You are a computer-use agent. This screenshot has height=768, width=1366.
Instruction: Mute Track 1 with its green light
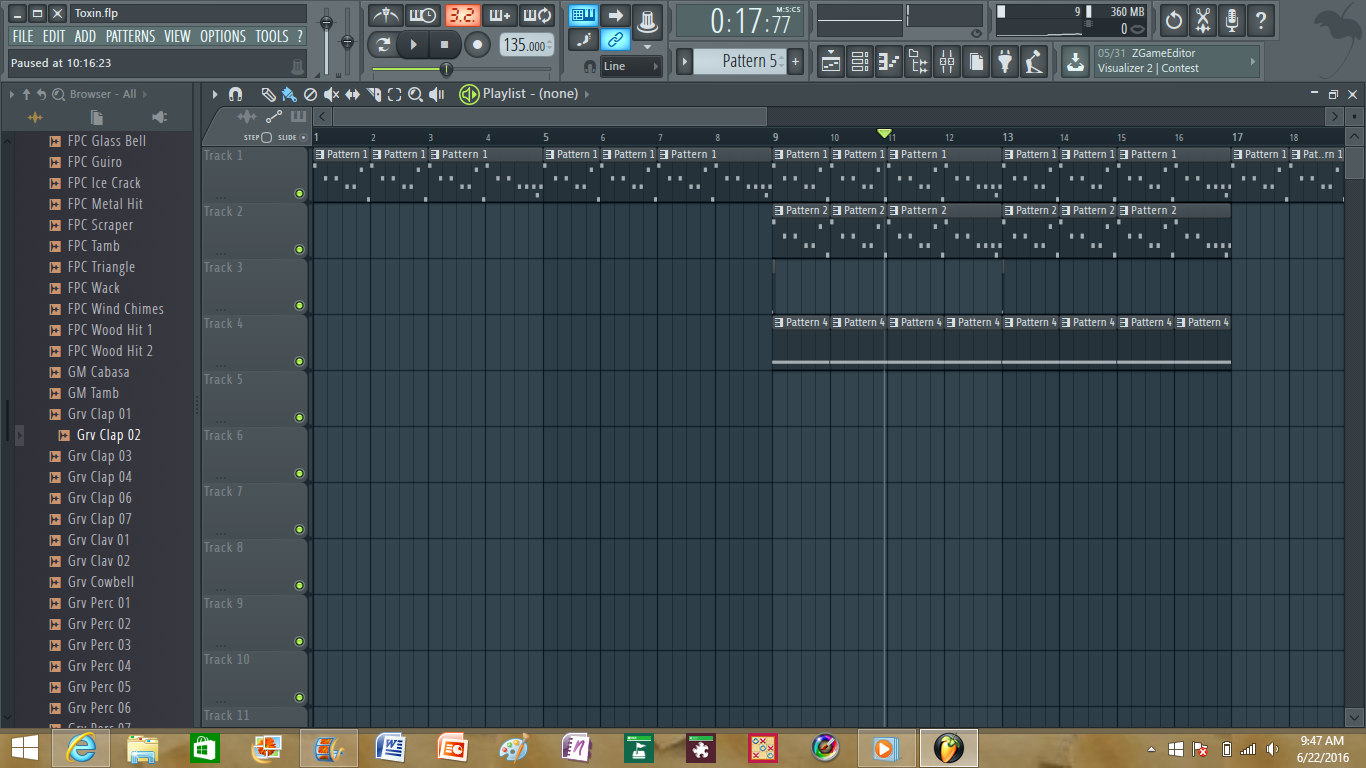point(299,193)
